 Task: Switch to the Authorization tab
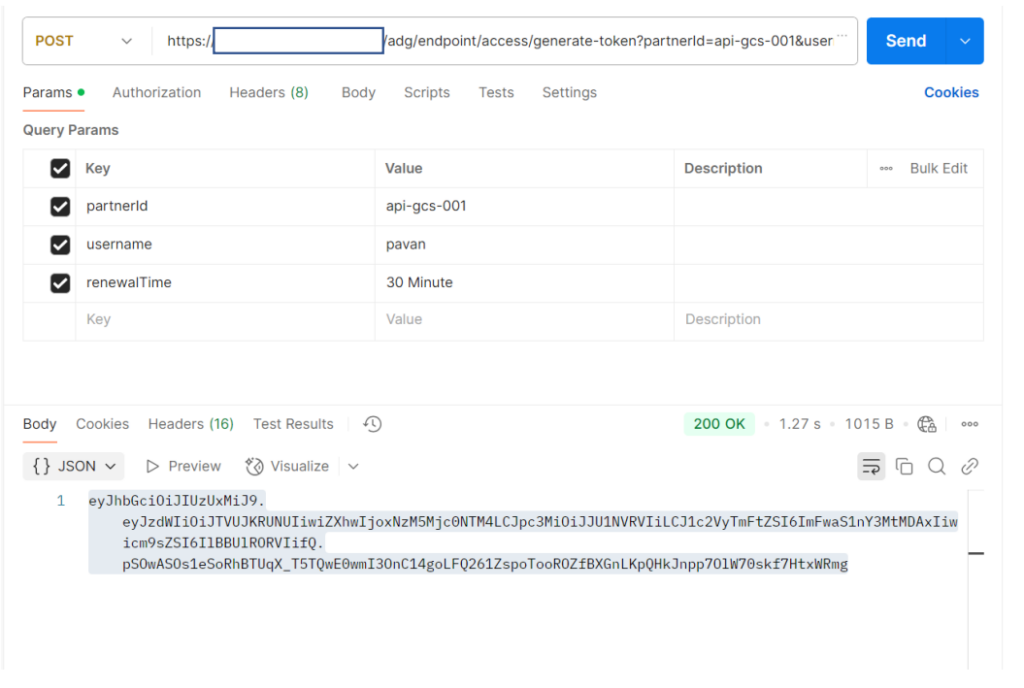156,92
